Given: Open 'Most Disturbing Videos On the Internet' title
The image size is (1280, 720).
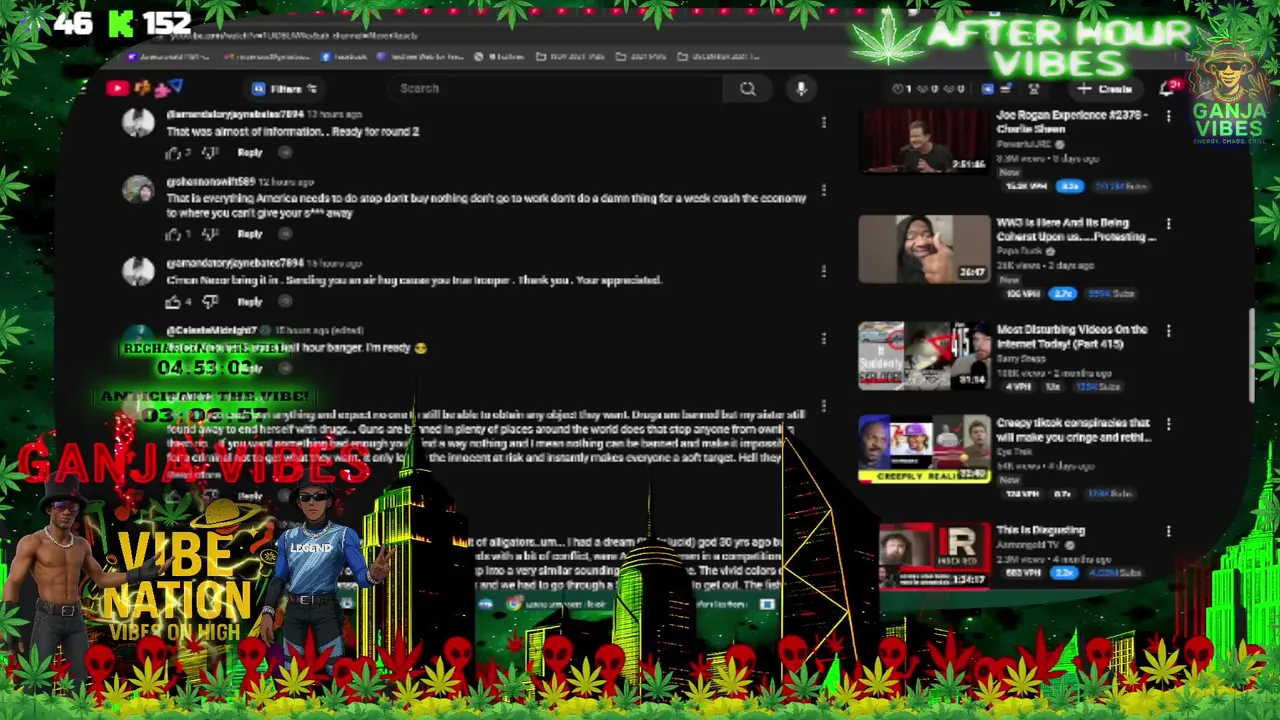Looking at the screenshot, I should click(1071, 337).
